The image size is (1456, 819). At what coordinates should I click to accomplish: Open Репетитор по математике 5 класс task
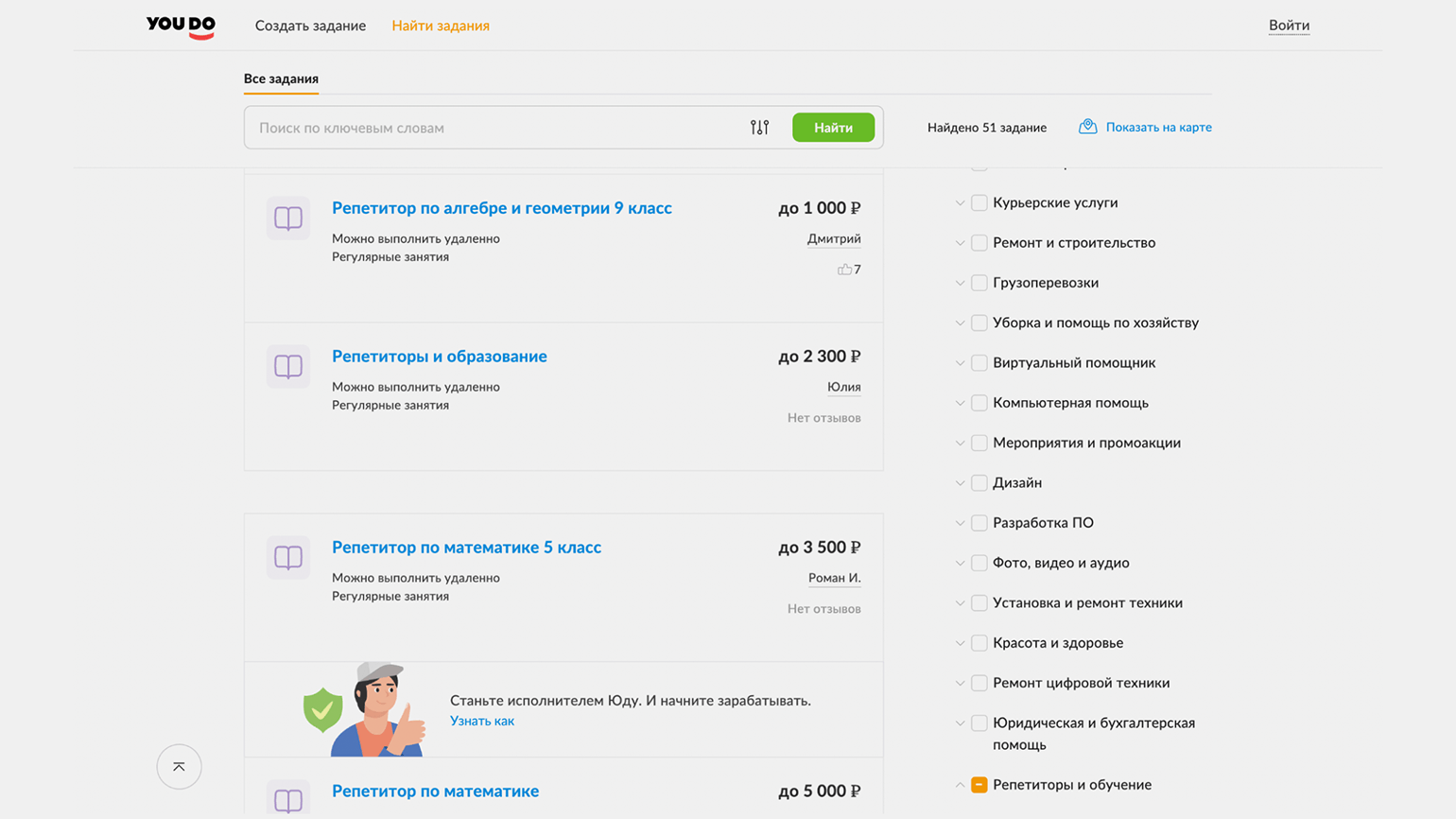pos(466,548)
